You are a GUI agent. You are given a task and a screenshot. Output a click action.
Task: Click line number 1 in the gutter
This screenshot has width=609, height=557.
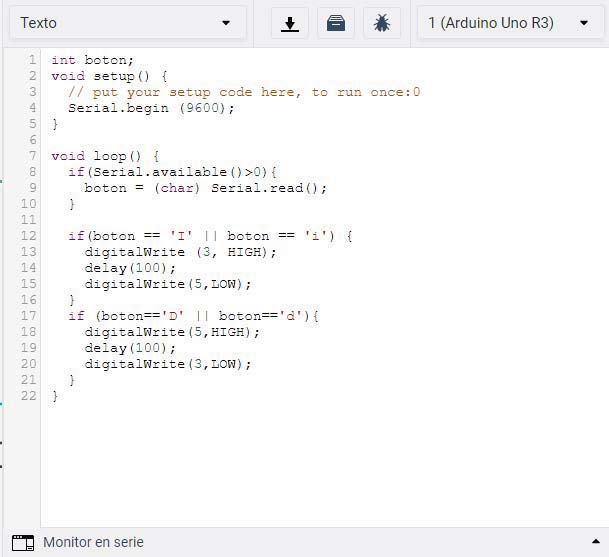33,60
